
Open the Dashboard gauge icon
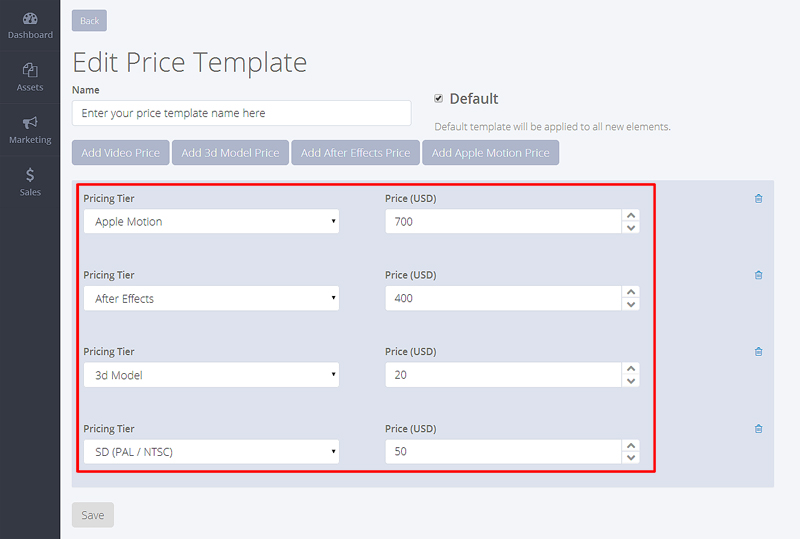coord(30,19)
